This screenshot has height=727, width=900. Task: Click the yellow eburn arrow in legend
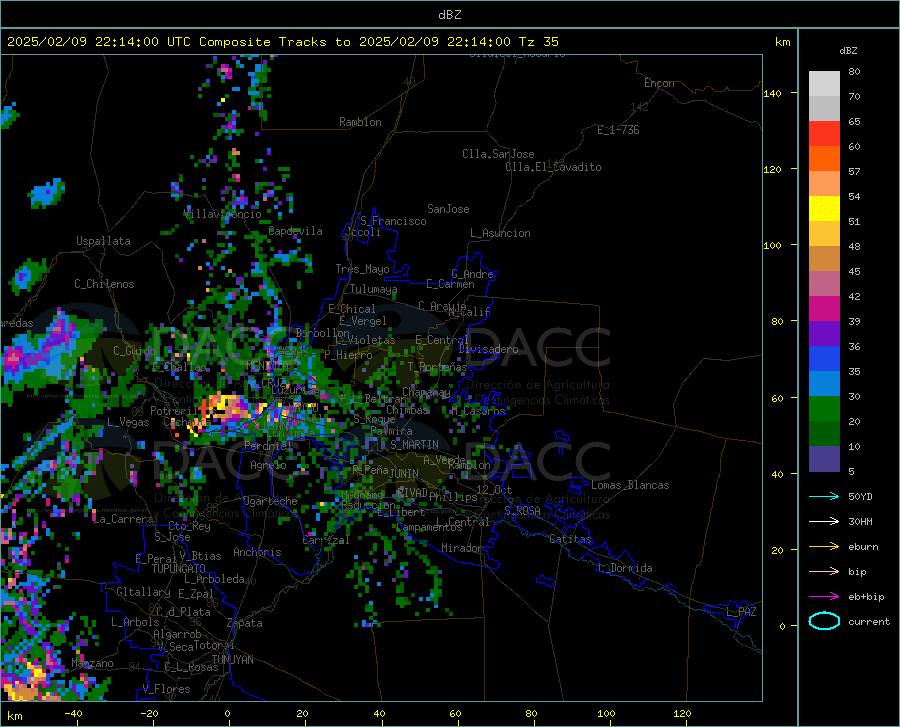click(824, 546)
